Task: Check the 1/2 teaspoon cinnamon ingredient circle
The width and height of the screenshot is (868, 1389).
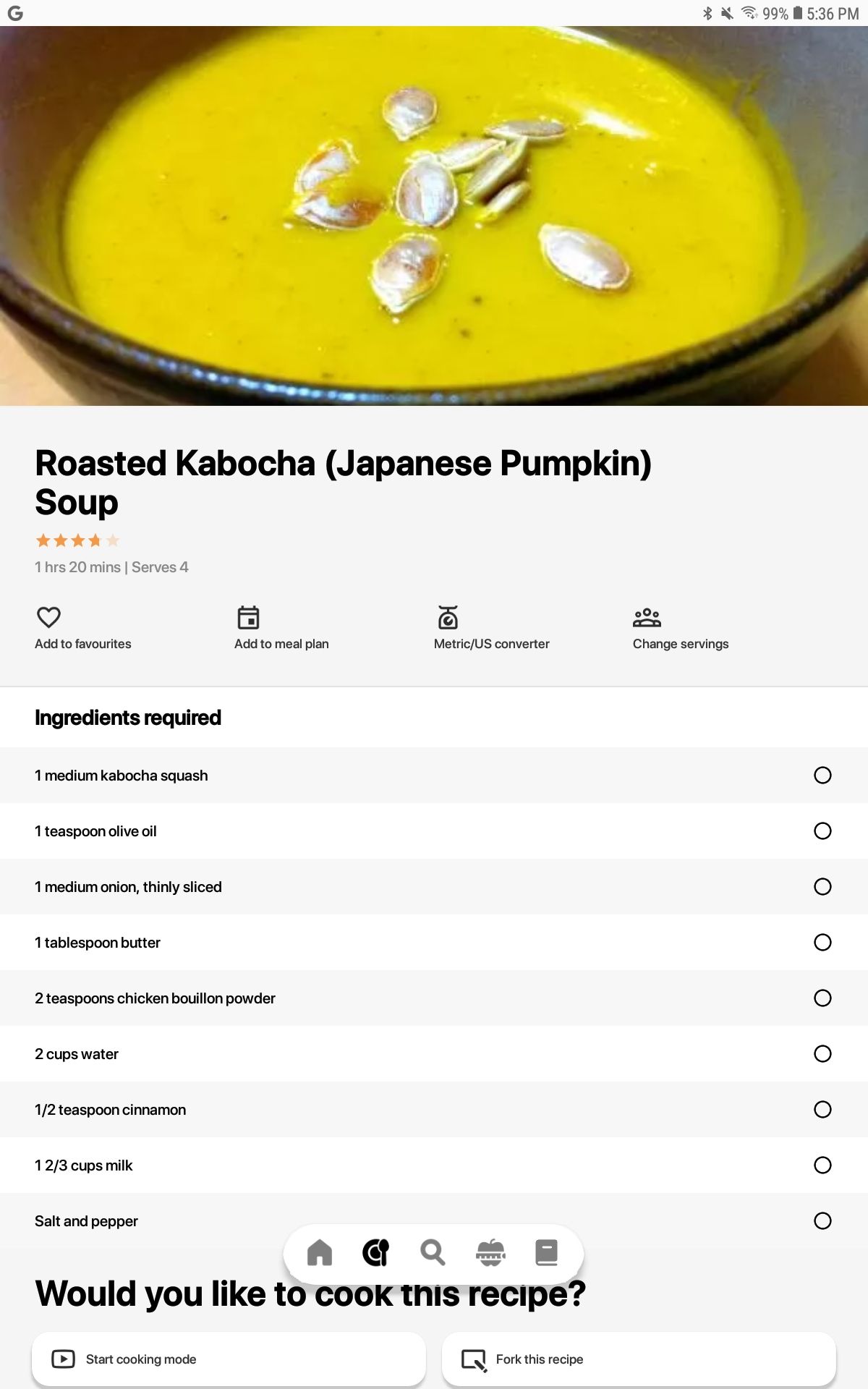Action: [x=822, y=1110]
